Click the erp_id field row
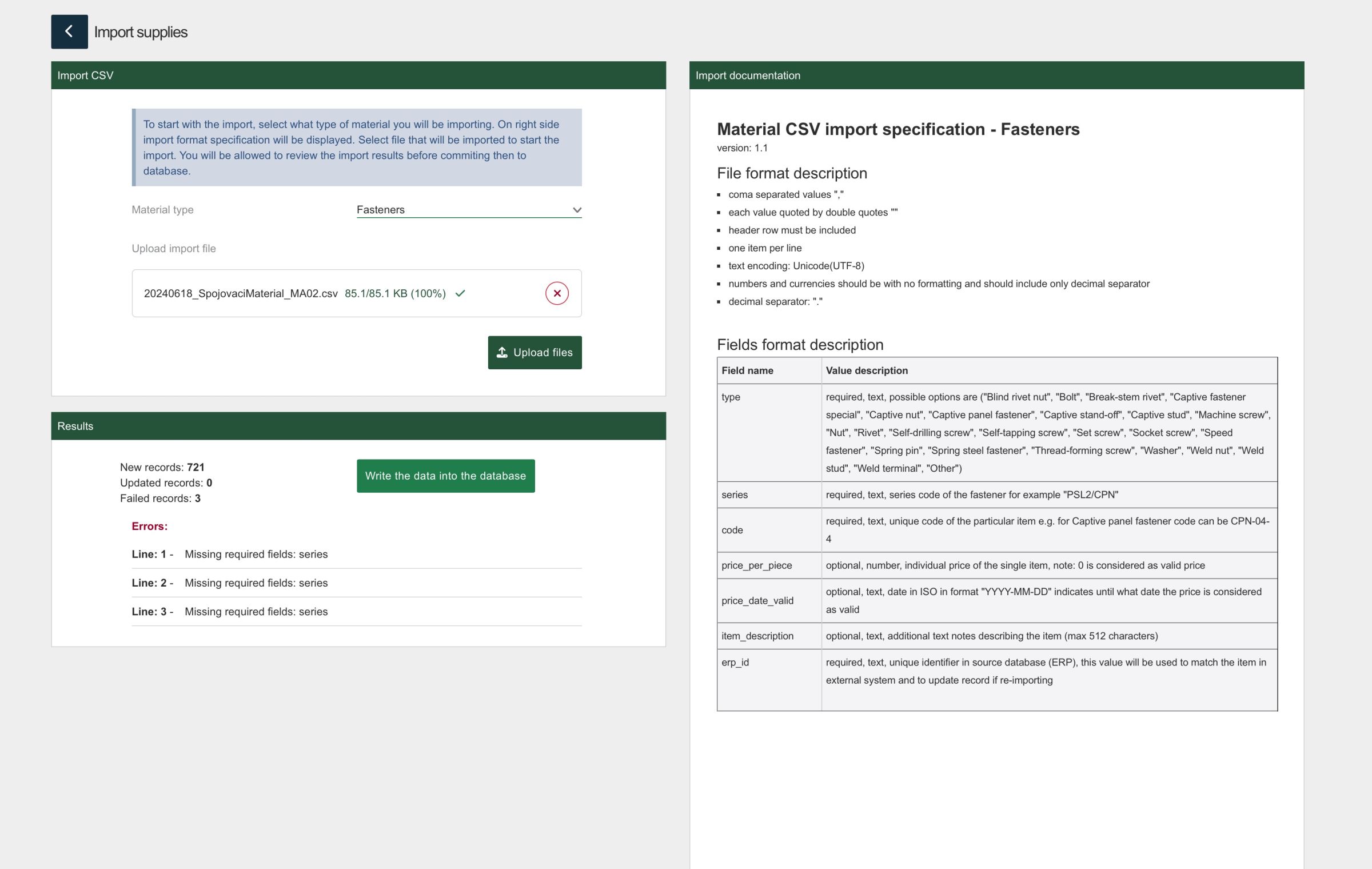Viewport: 1372px width, 869px height. coord(735,662)
